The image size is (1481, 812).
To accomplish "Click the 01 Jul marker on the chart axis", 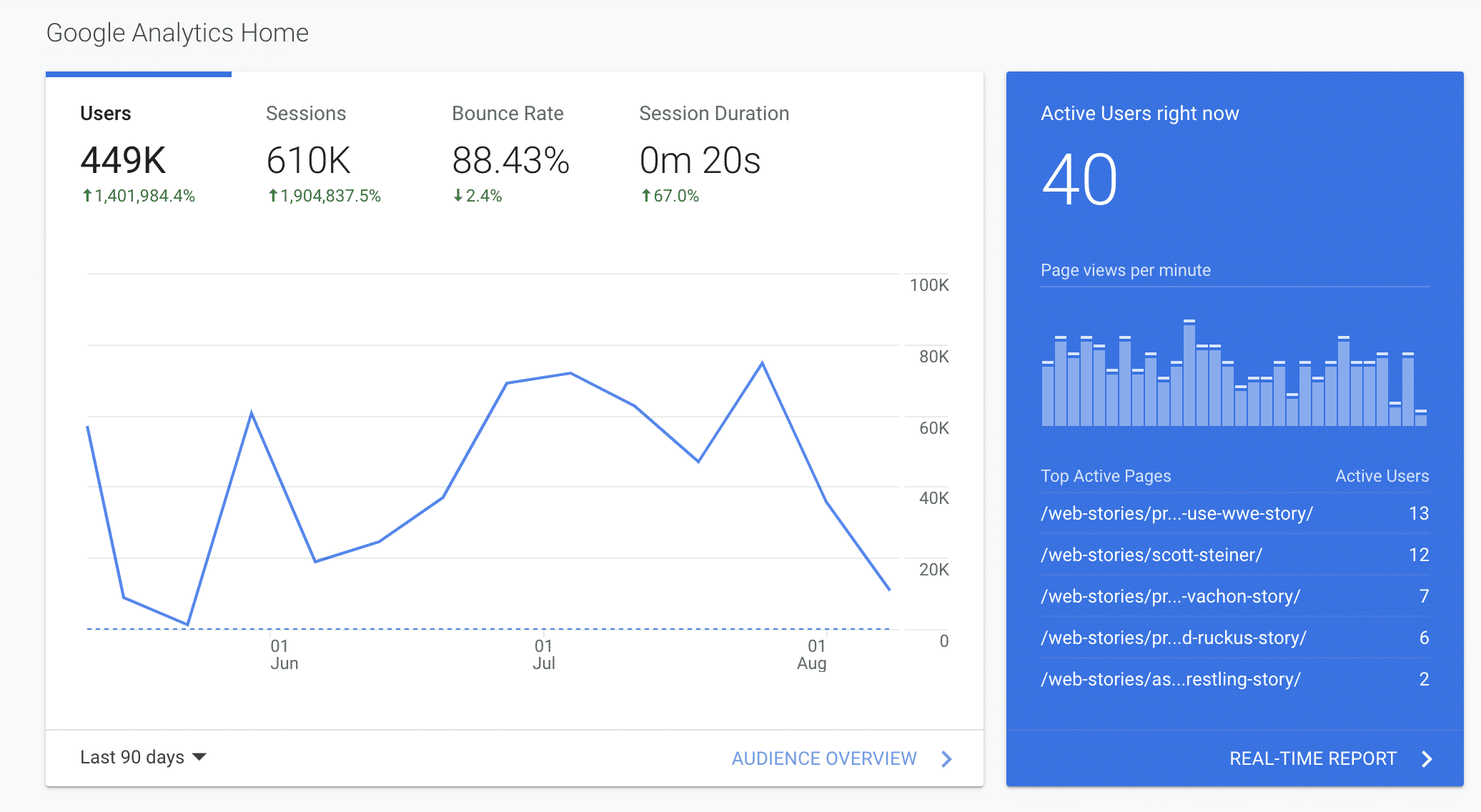I will [543, 654].
